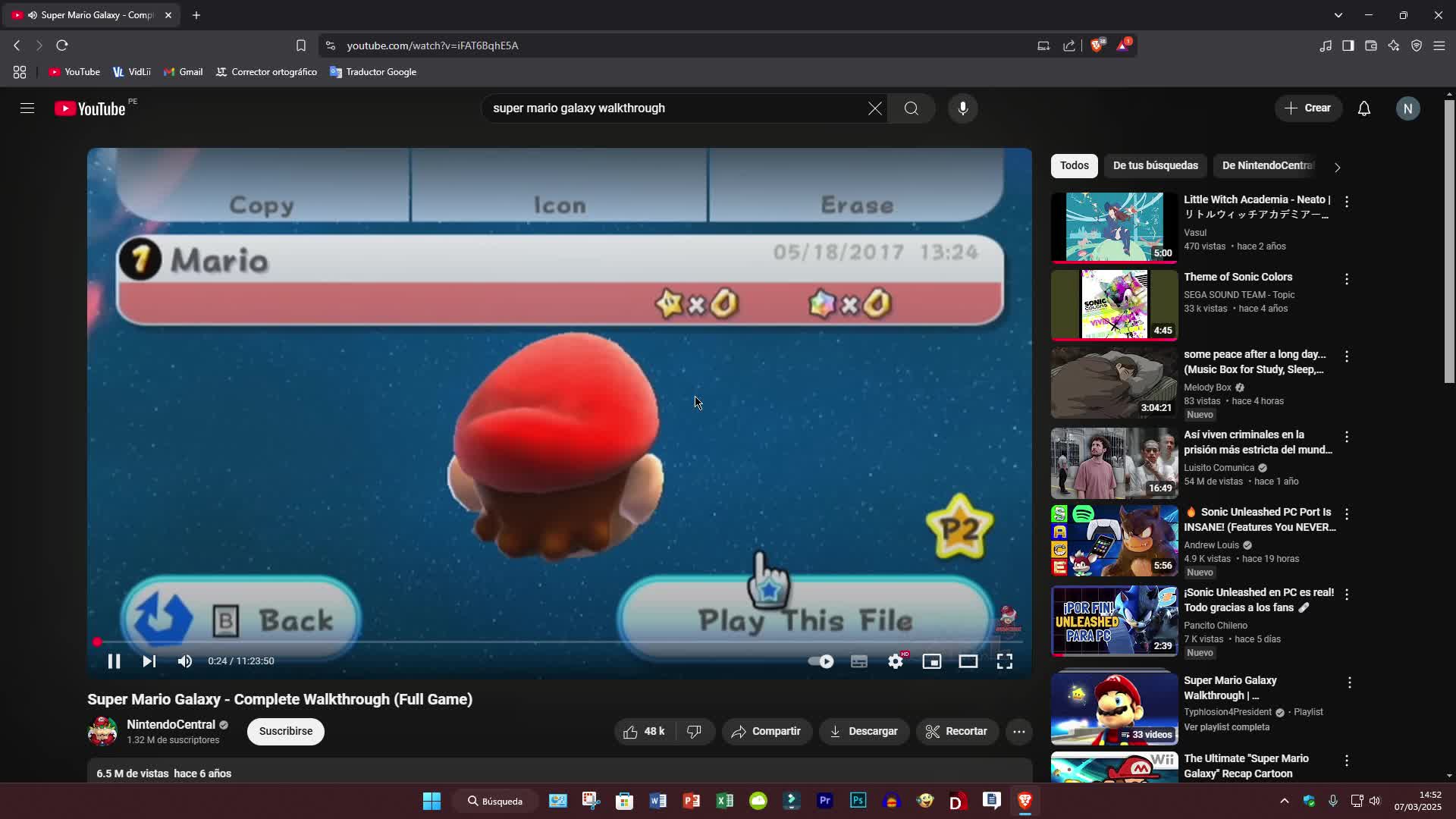
Task: Open new browser tab plus
Action: click(x=196, y=15)
